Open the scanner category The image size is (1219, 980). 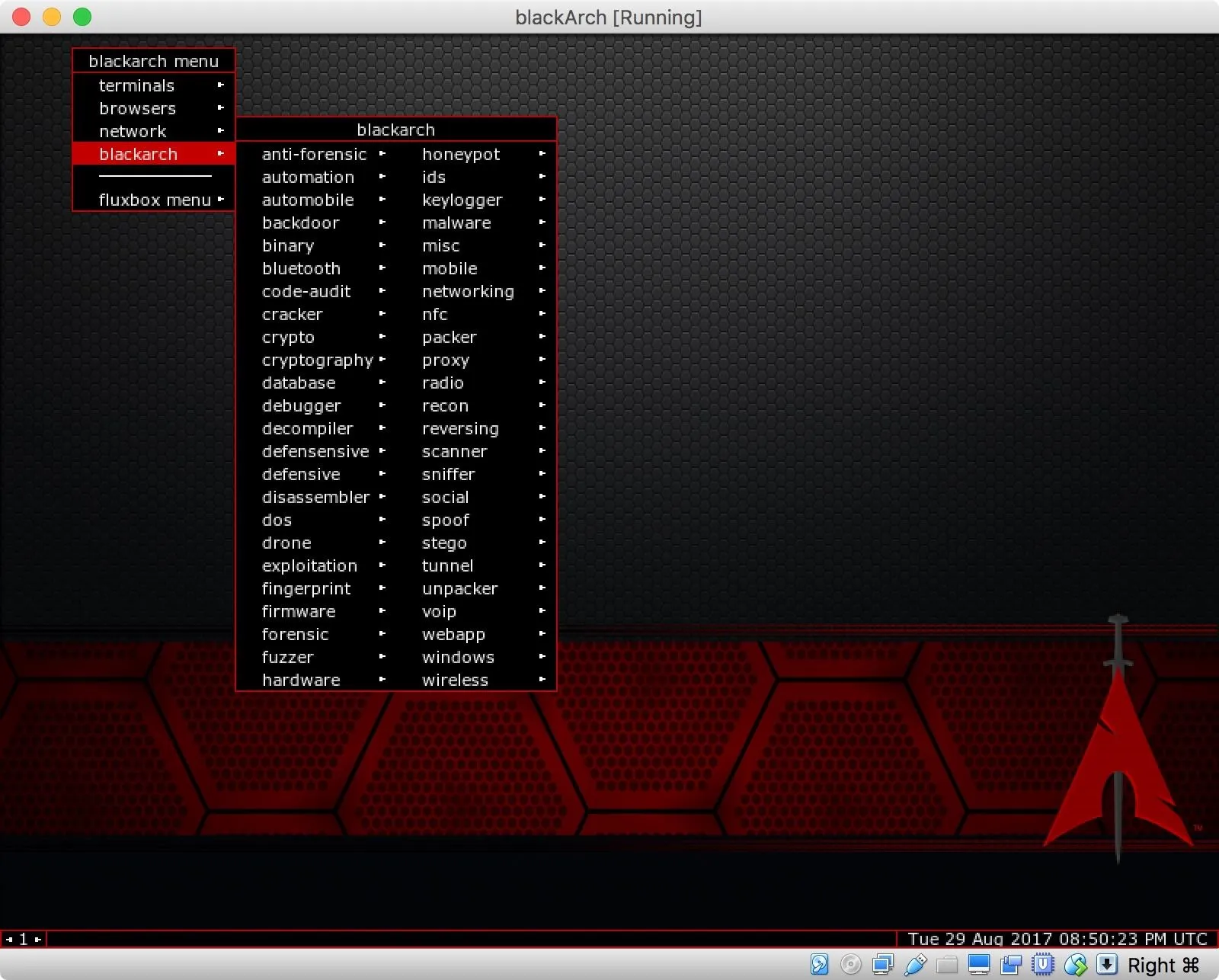pyautogui.click(x=476, y=451)
